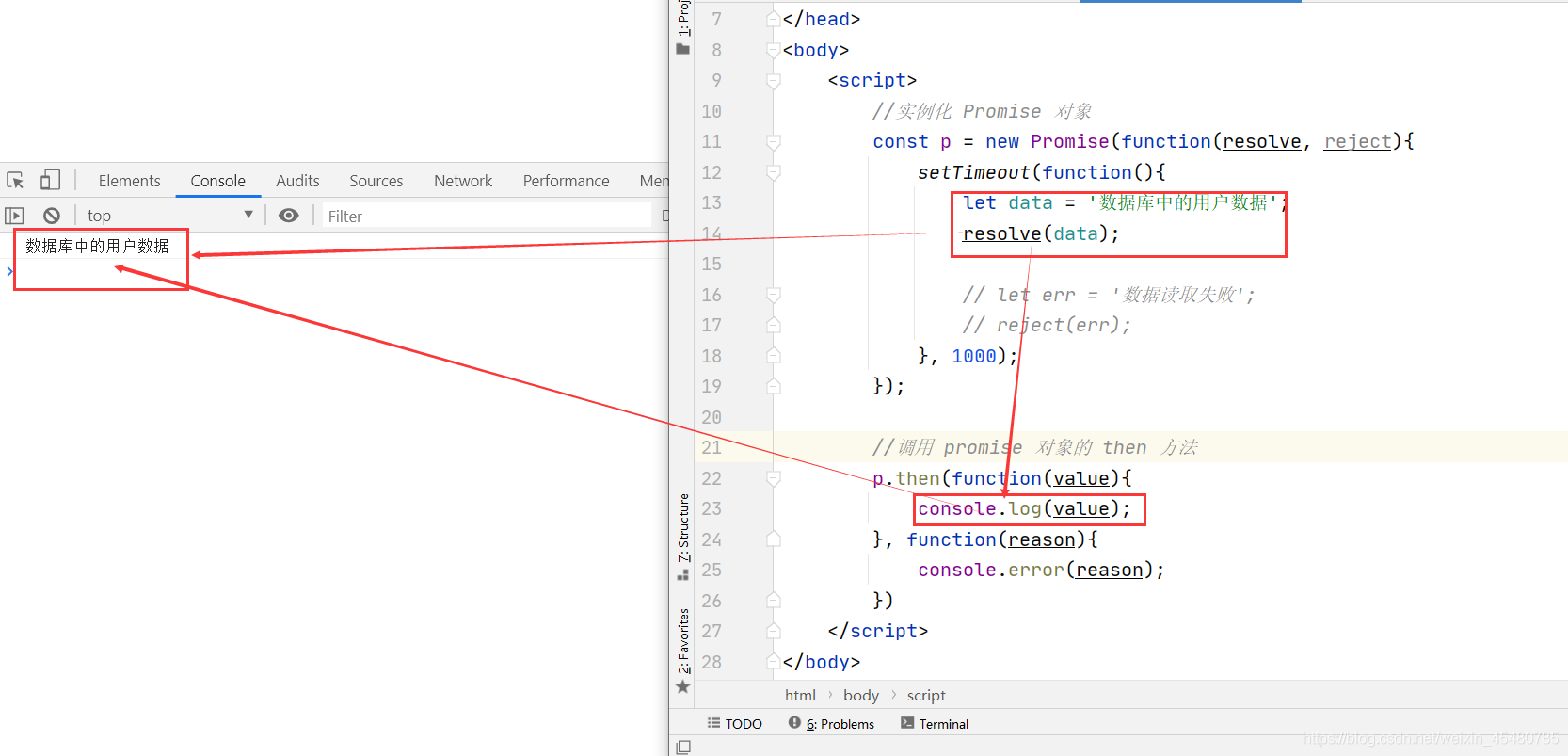1568x756 pixels.
Task: Click the console prompt chevron
Action: [9, 271]
